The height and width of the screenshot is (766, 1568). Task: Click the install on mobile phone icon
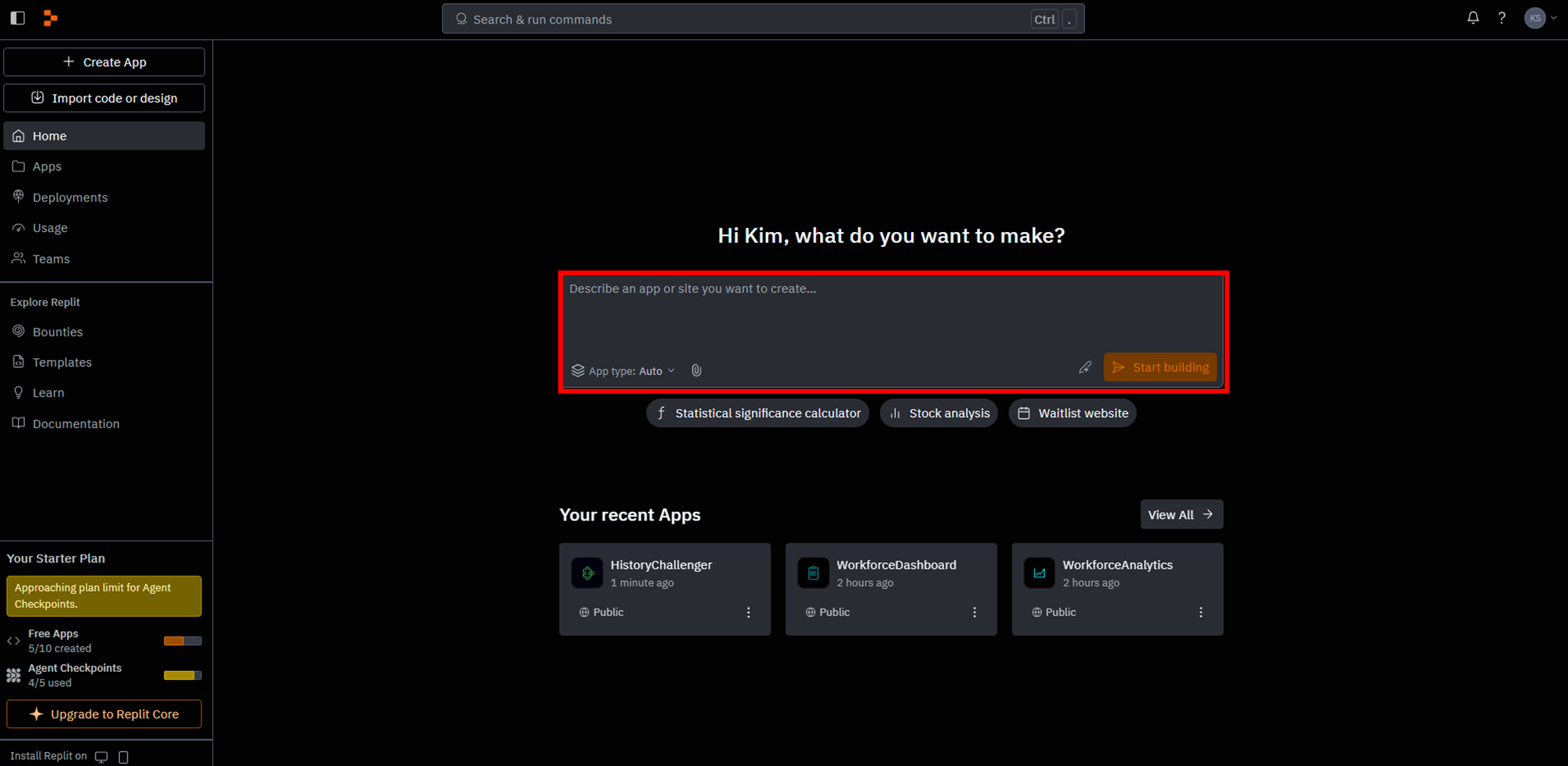[123, 757]
